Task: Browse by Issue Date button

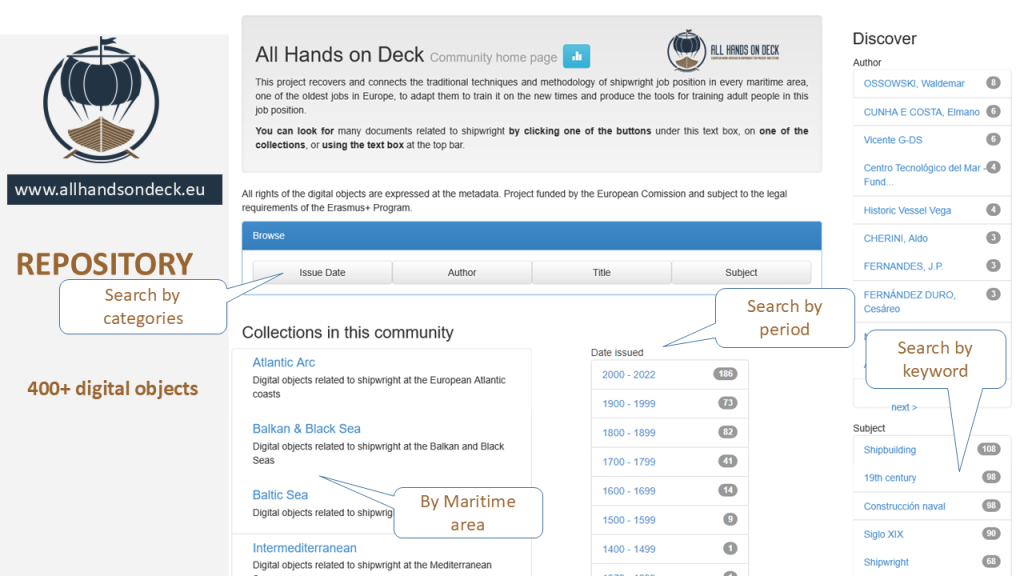Action: pos(322,272)
